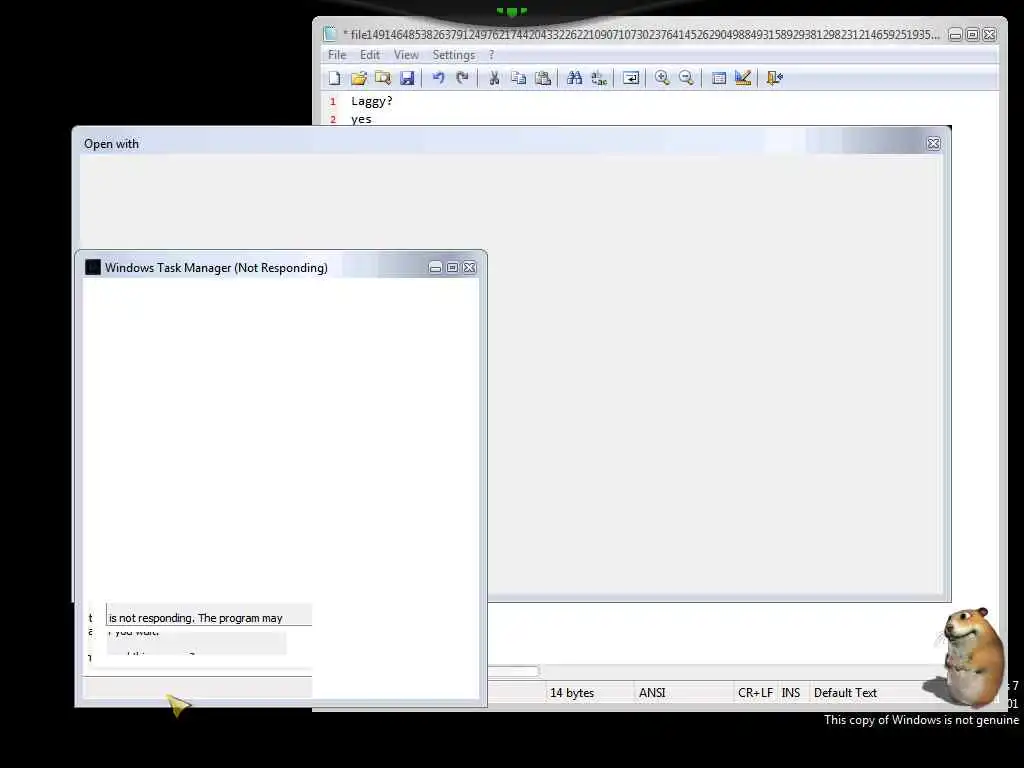Open the customize schemes icon
The image size is (1024, 768).
(743, 78)
